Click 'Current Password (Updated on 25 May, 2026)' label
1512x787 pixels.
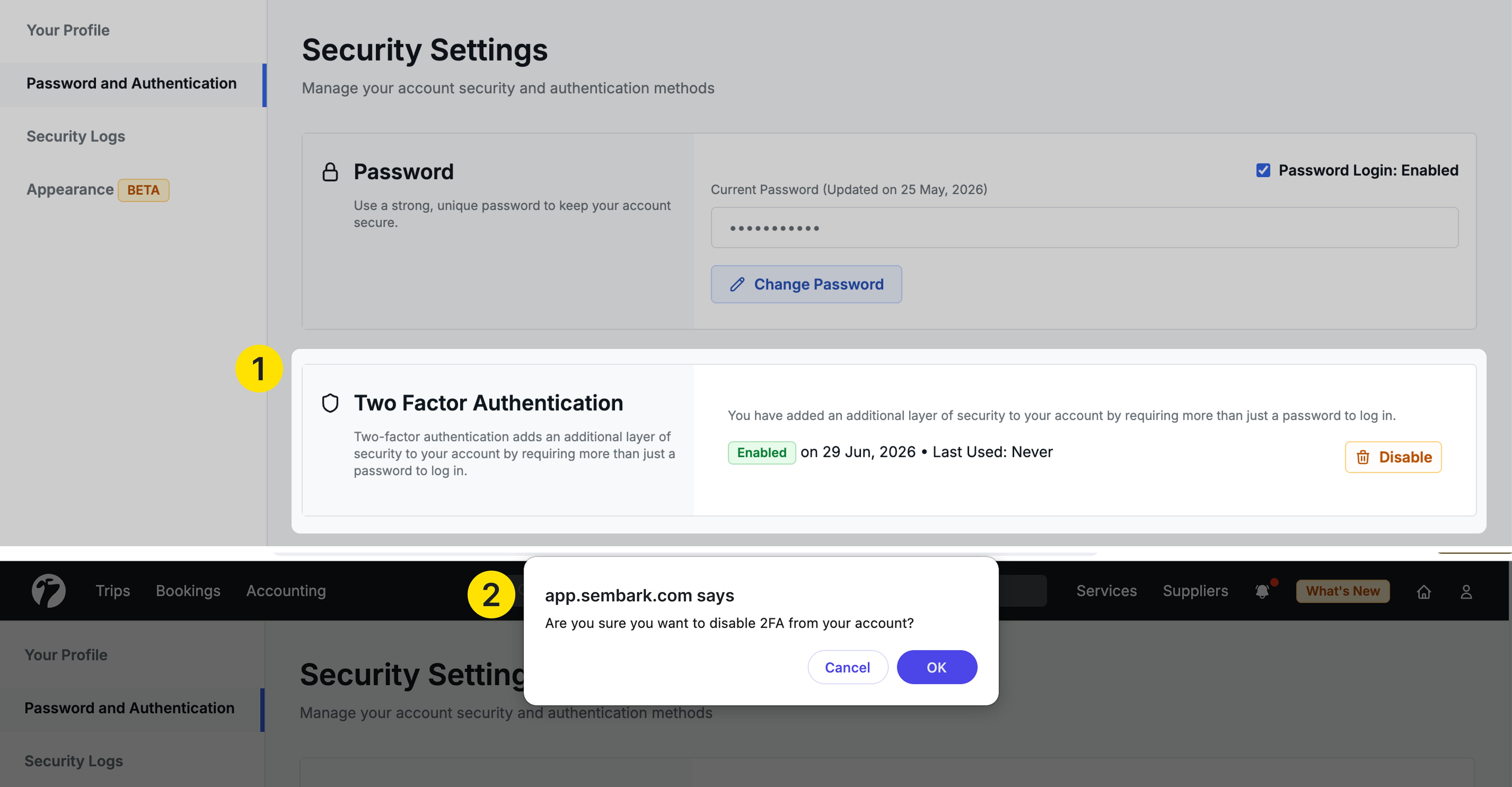(x=849, y=189)
